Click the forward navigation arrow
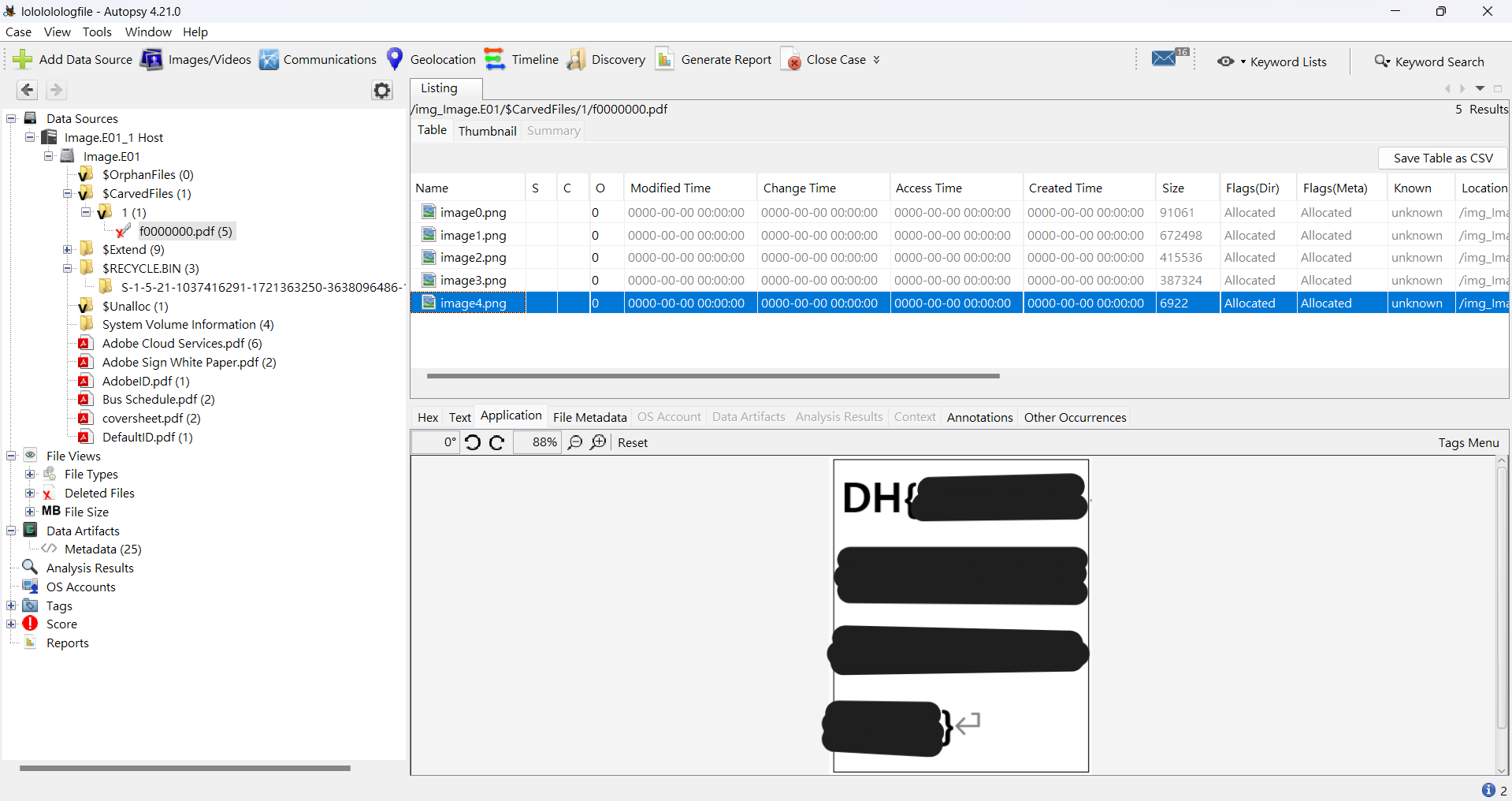The height and width of the screenshot is (801, 1512). (x=56, y=90)
